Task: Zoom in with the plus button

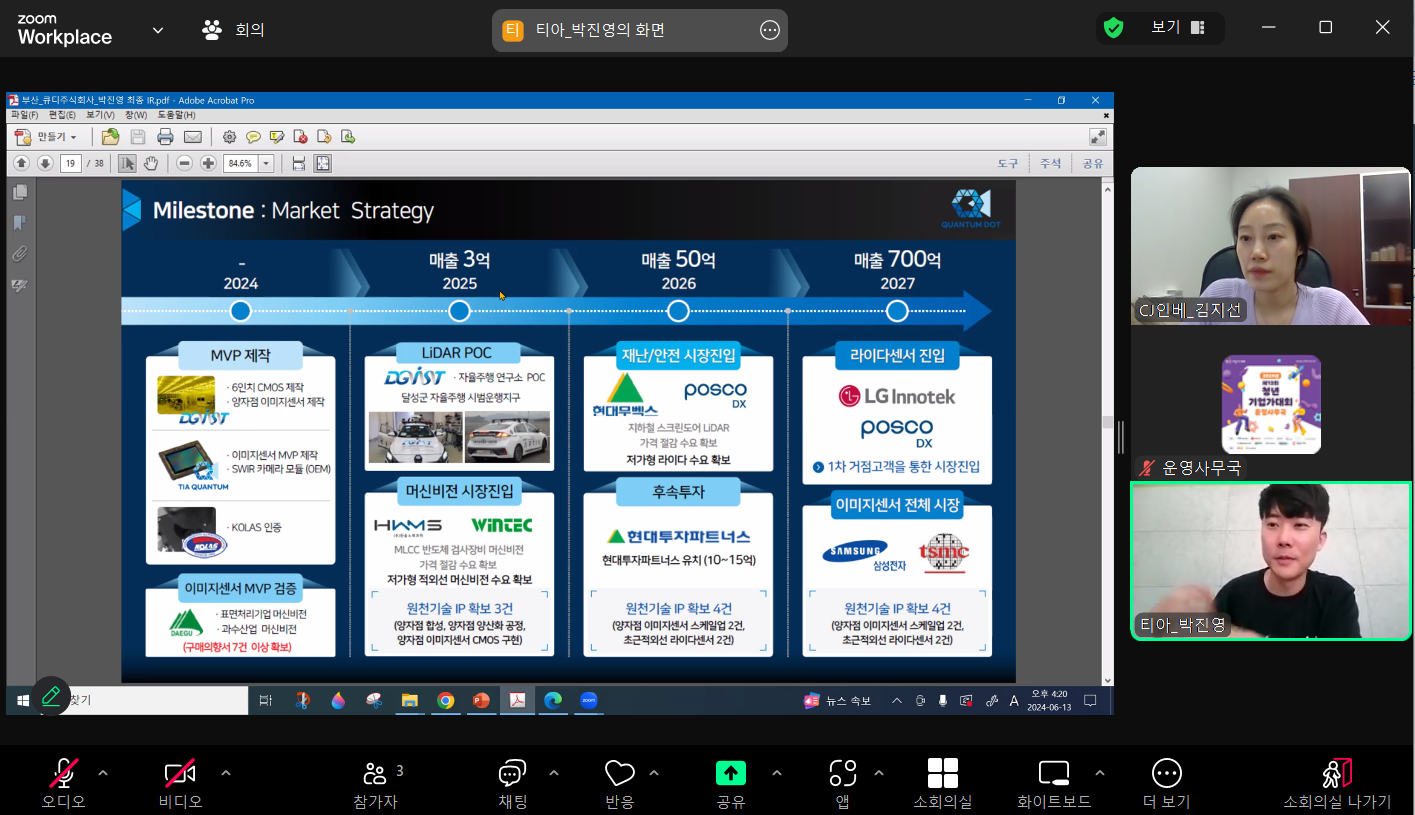Action: pos(208,163)
